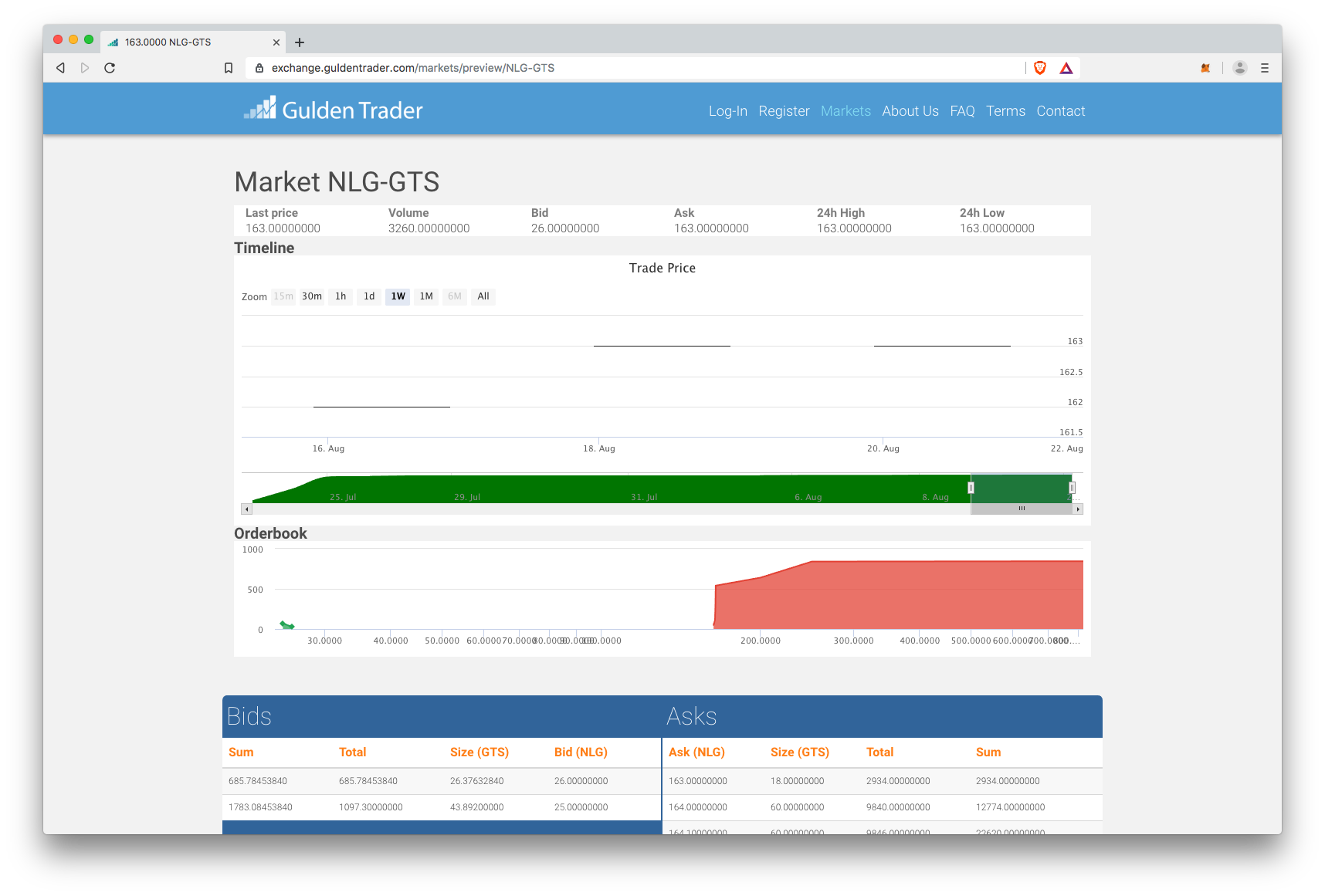Open the user profile avatar icon
Viewport: 1325px width, 896px height.
[x=1240, y=68]
